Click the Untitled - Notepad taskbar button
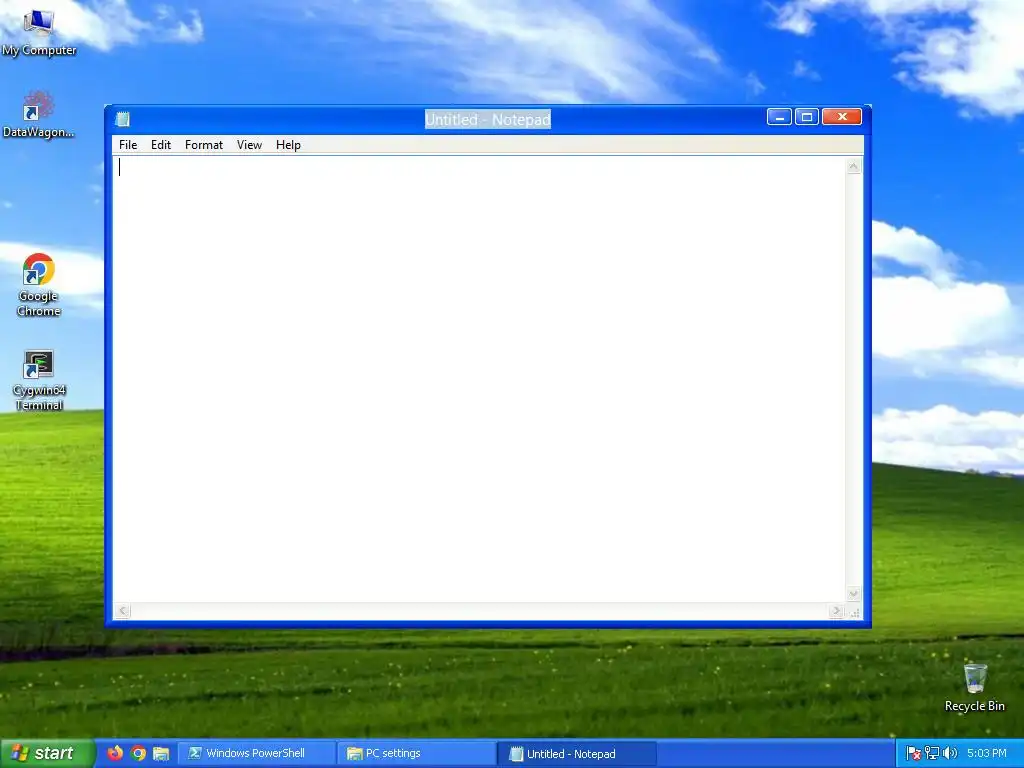Screen dimensions: 1024x768 pyautogui.click(x=577, y=753)
